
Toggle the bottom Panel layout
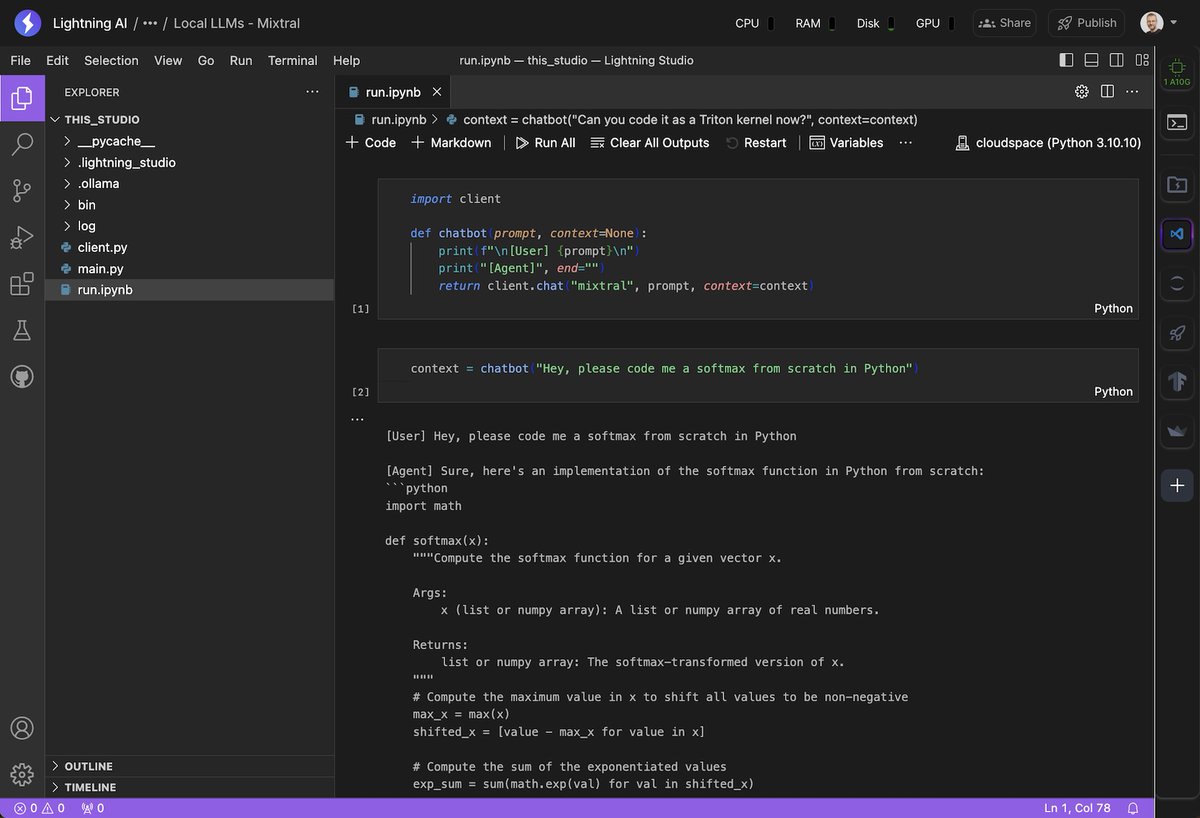coord(1091,60)
